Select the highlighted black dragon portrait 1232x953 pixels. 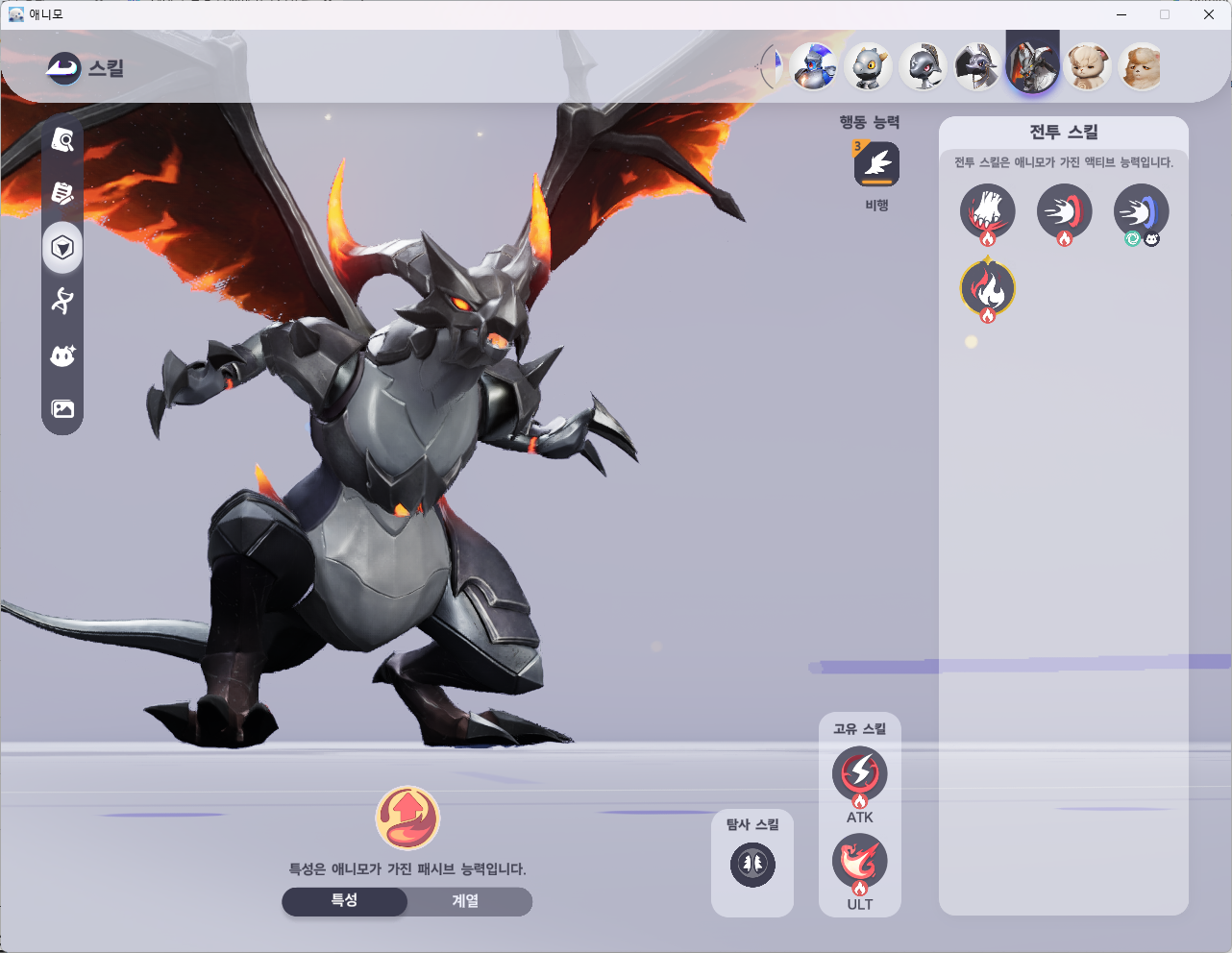point(1033,65)
